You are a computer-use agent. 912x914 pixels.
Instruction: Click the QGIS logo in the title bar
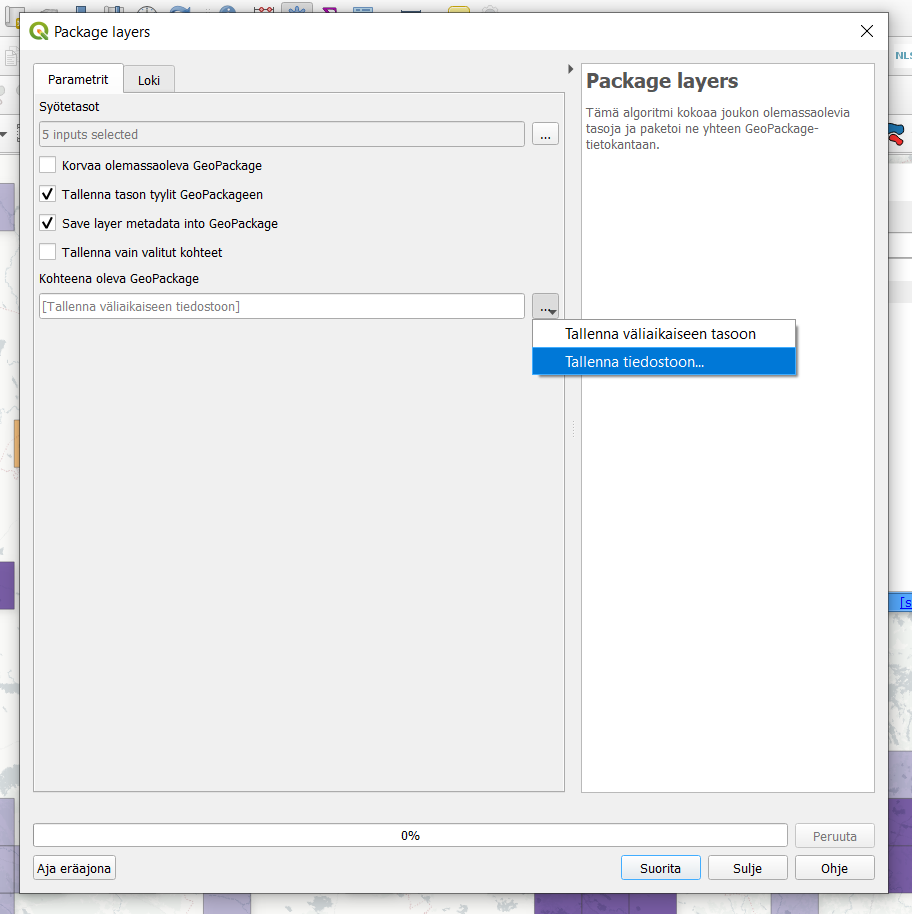(x=39, y=32)
